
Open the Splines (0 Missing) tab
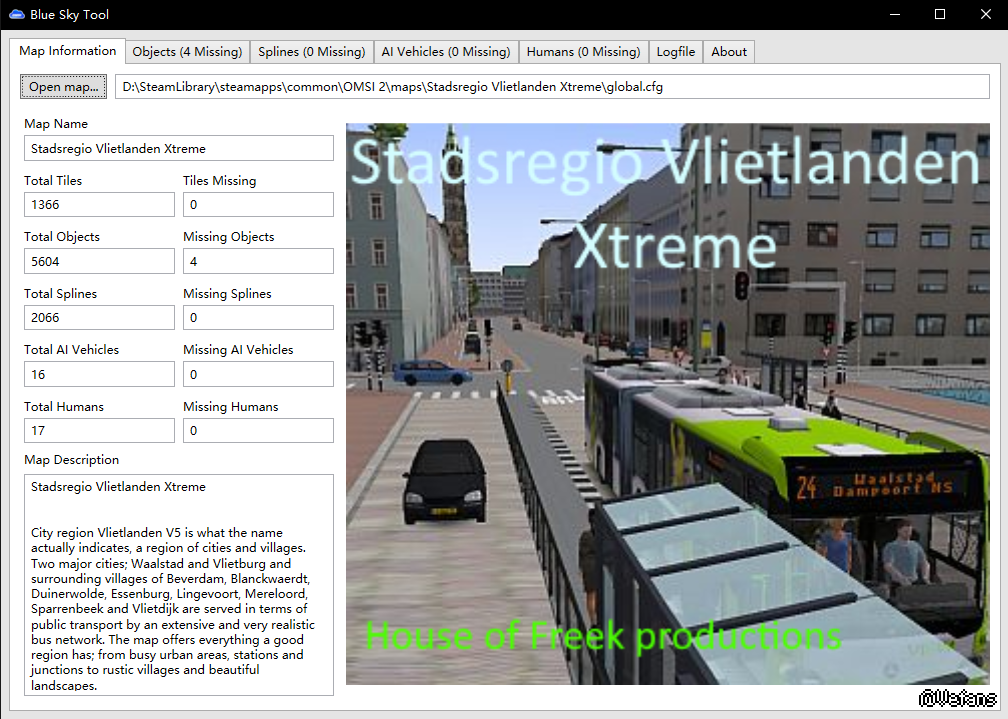pos(312,51)
